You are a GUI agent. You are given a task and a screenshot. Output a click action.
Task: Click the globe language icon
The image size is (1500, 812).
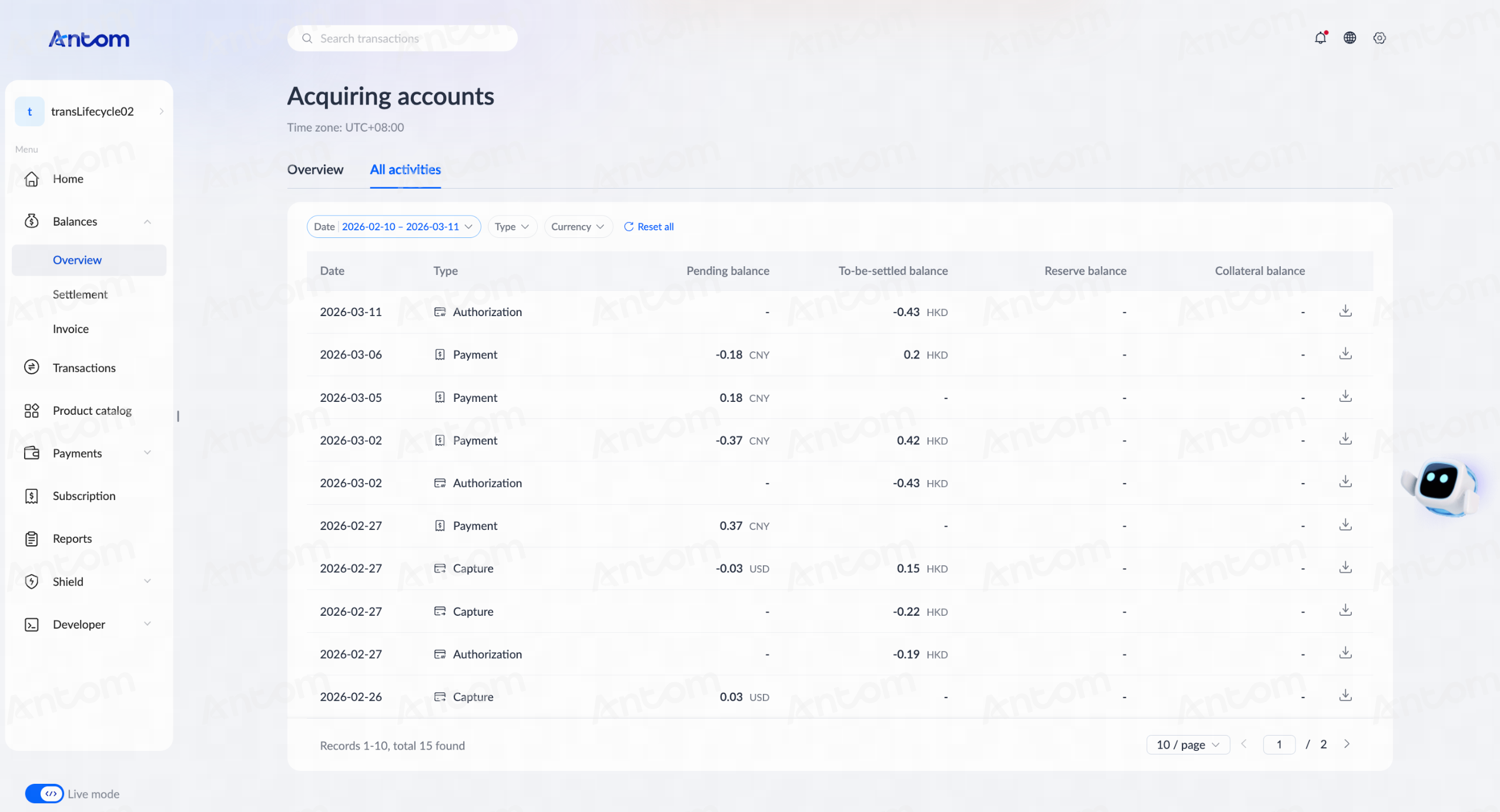pos(1350,38)
